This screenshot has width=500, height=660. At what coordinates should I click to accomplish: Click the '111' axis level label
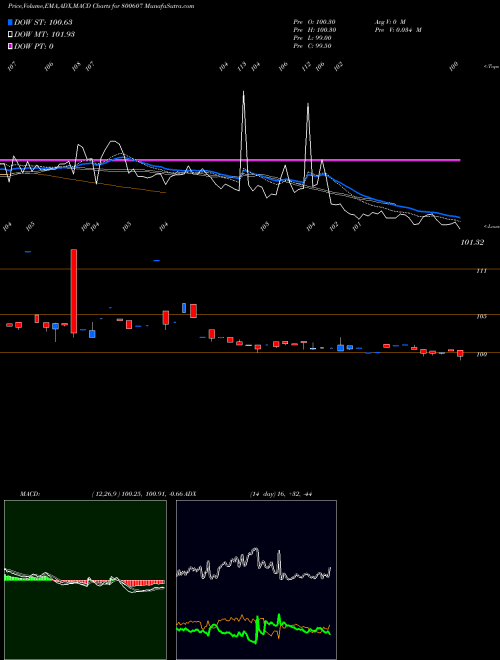pos(481,271)
